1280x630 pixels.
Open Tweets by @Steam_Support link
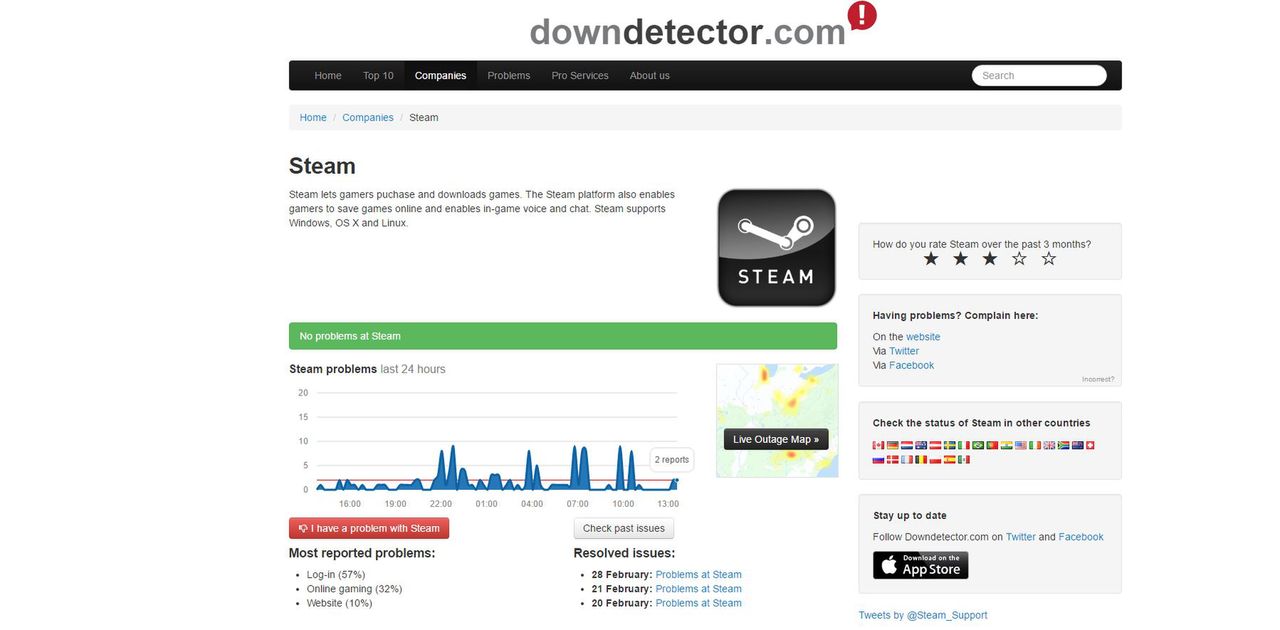923,615
